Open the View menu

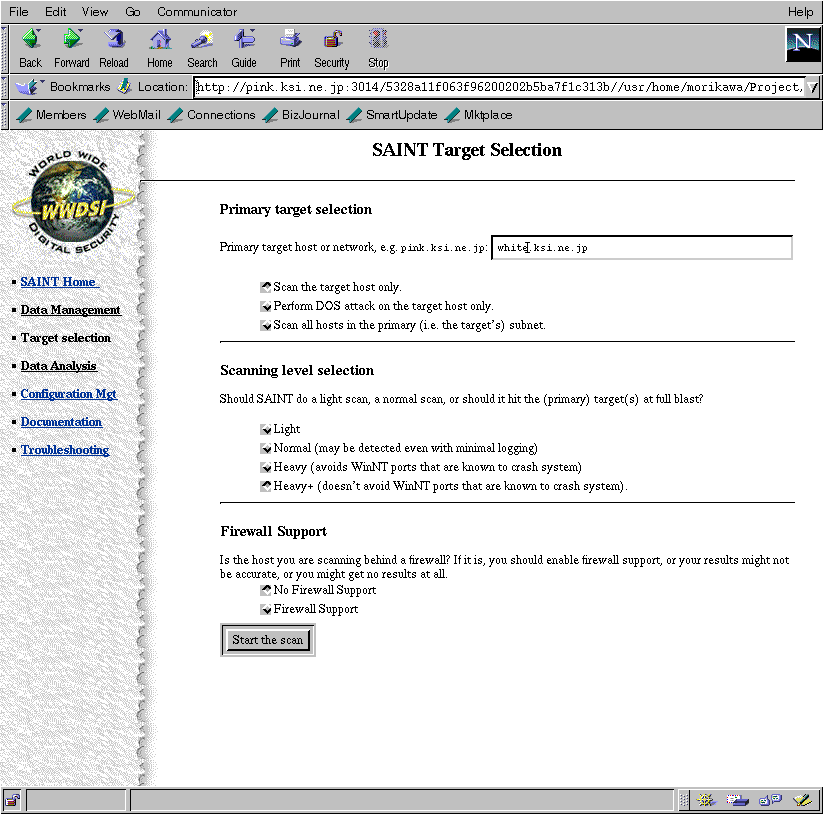pos(94,12)
